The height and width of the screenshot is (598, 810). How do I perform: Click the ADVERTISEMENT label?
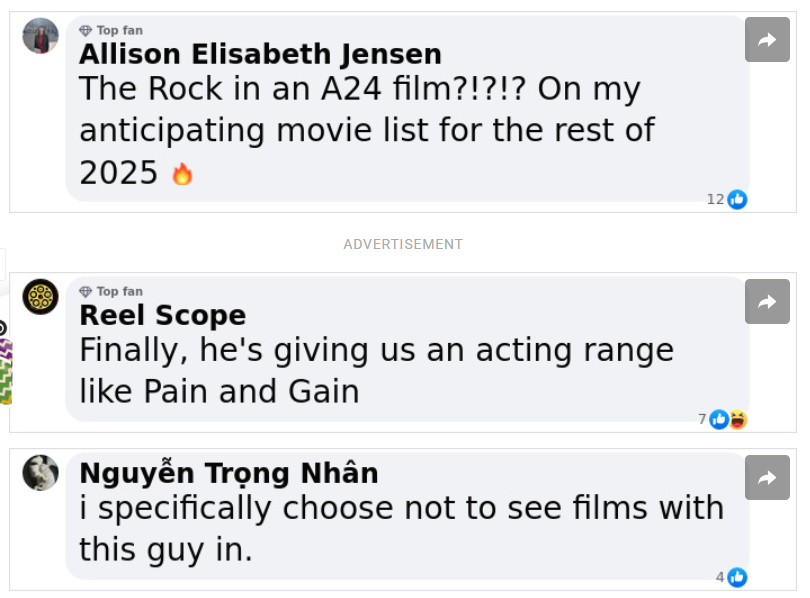click(x=403, y=244)
